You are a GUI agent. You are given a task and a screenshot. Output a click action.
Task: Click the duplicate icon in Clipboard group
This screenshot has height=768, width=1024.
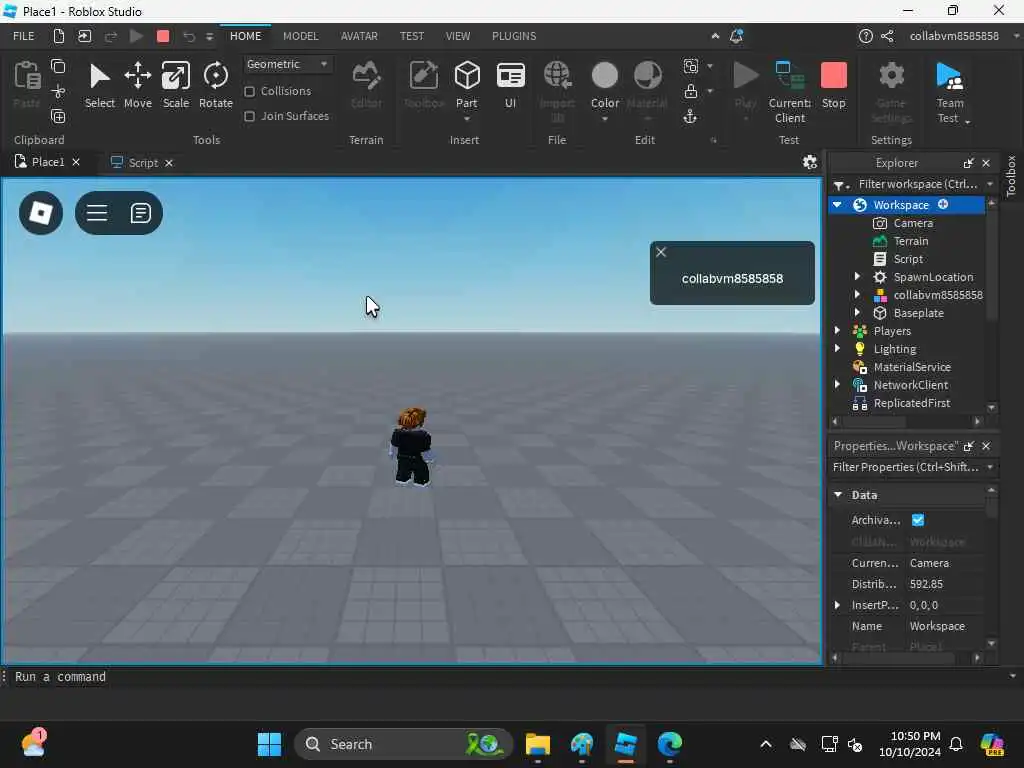58,117
